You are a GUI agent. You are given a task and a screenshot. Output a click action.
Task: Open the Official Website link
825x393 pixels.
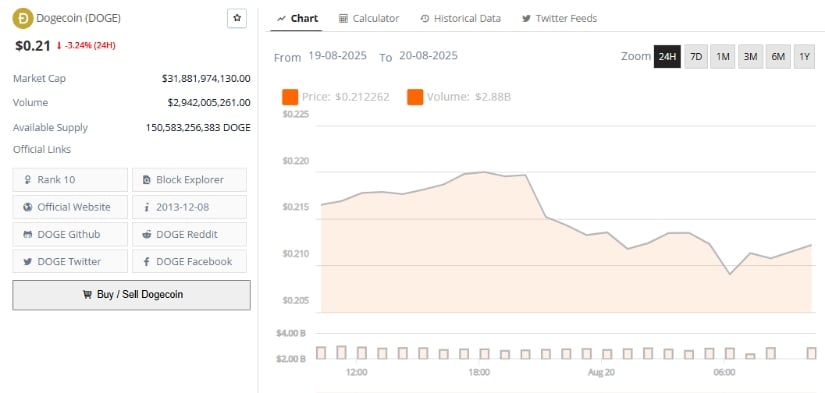click(x=70, y=207)
